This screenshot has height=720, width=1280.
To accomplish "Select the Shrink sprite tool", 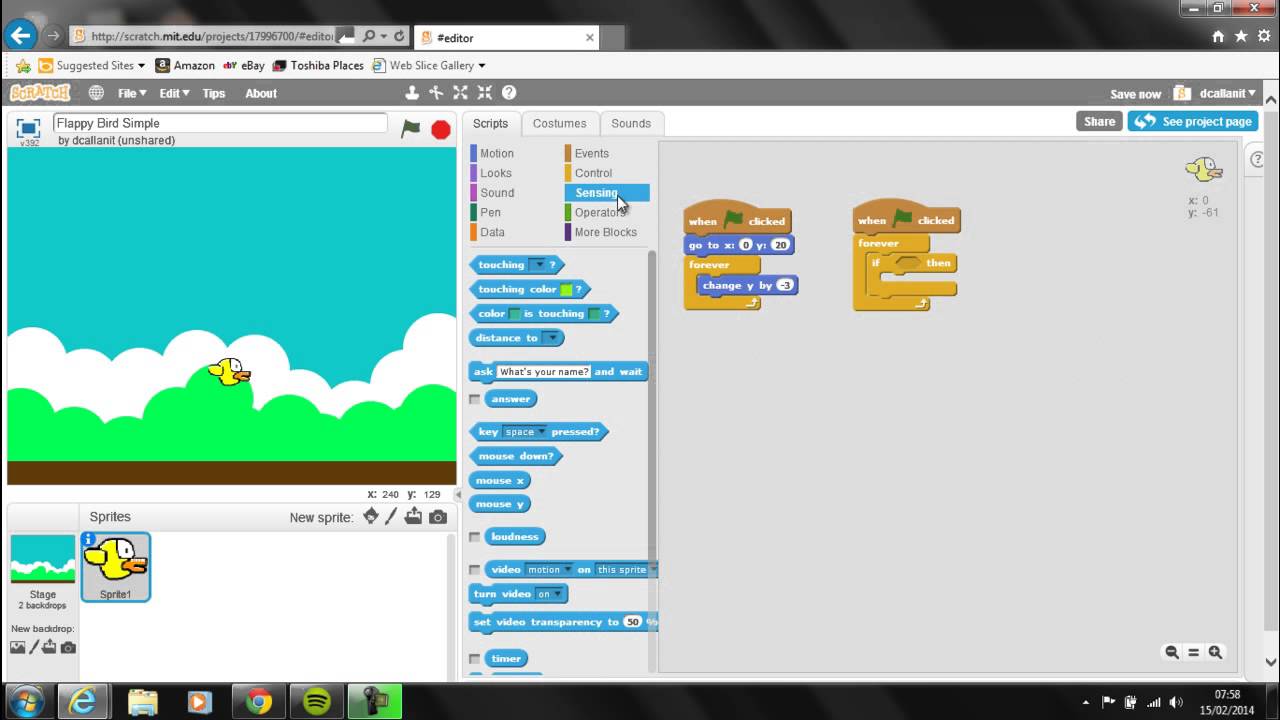I will [x=484, y=93].
